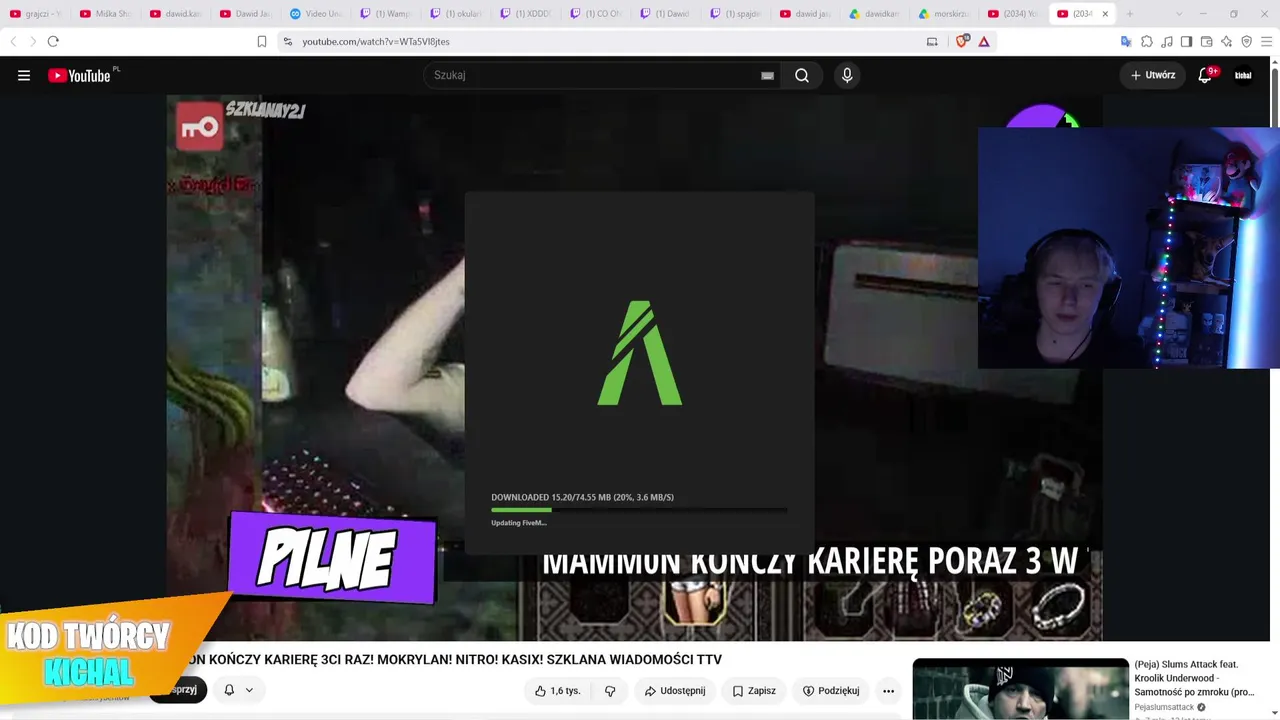Click the Udostępnij share button
The image size is (1280, 720).
[x=675, y=690]
